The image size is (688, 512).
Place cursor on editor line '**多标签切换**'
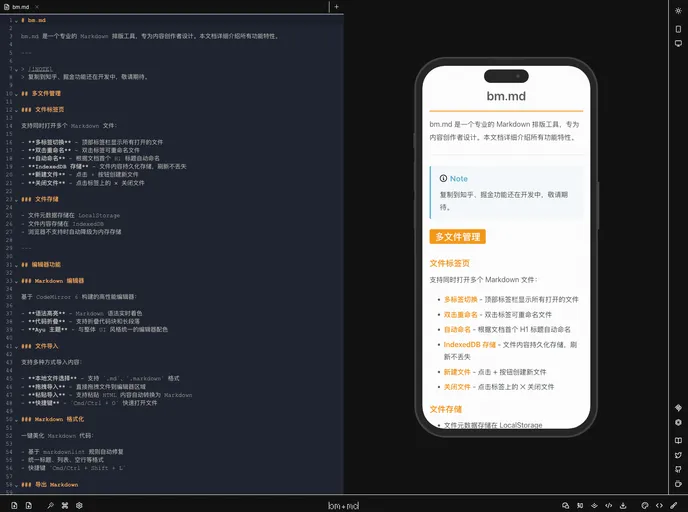[92, 142]
